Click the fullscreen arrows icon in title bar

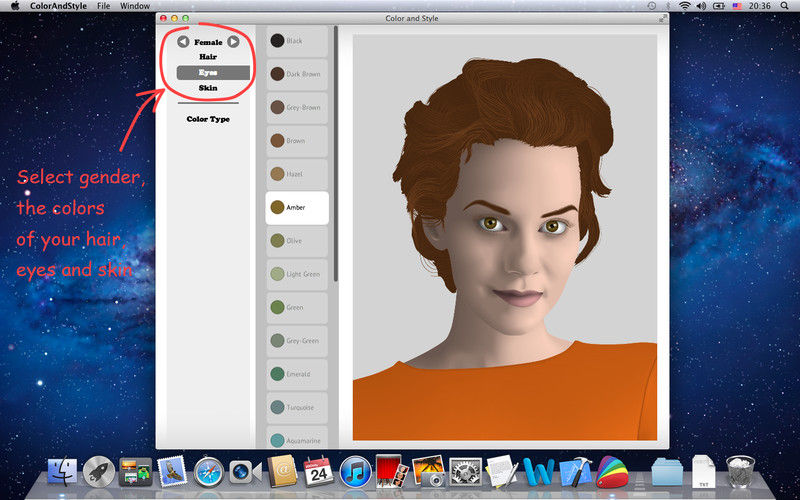click(662, 18)
